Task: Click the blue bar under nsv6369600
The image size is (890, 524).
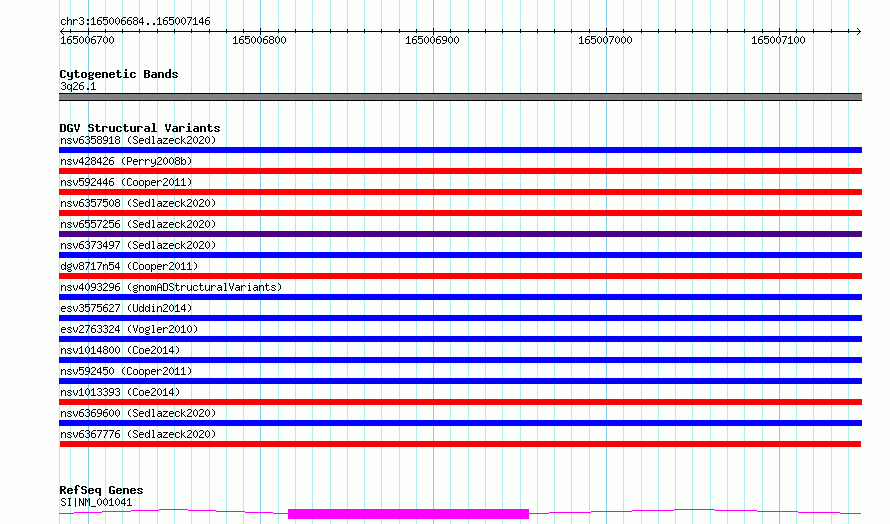Action: 460,423
